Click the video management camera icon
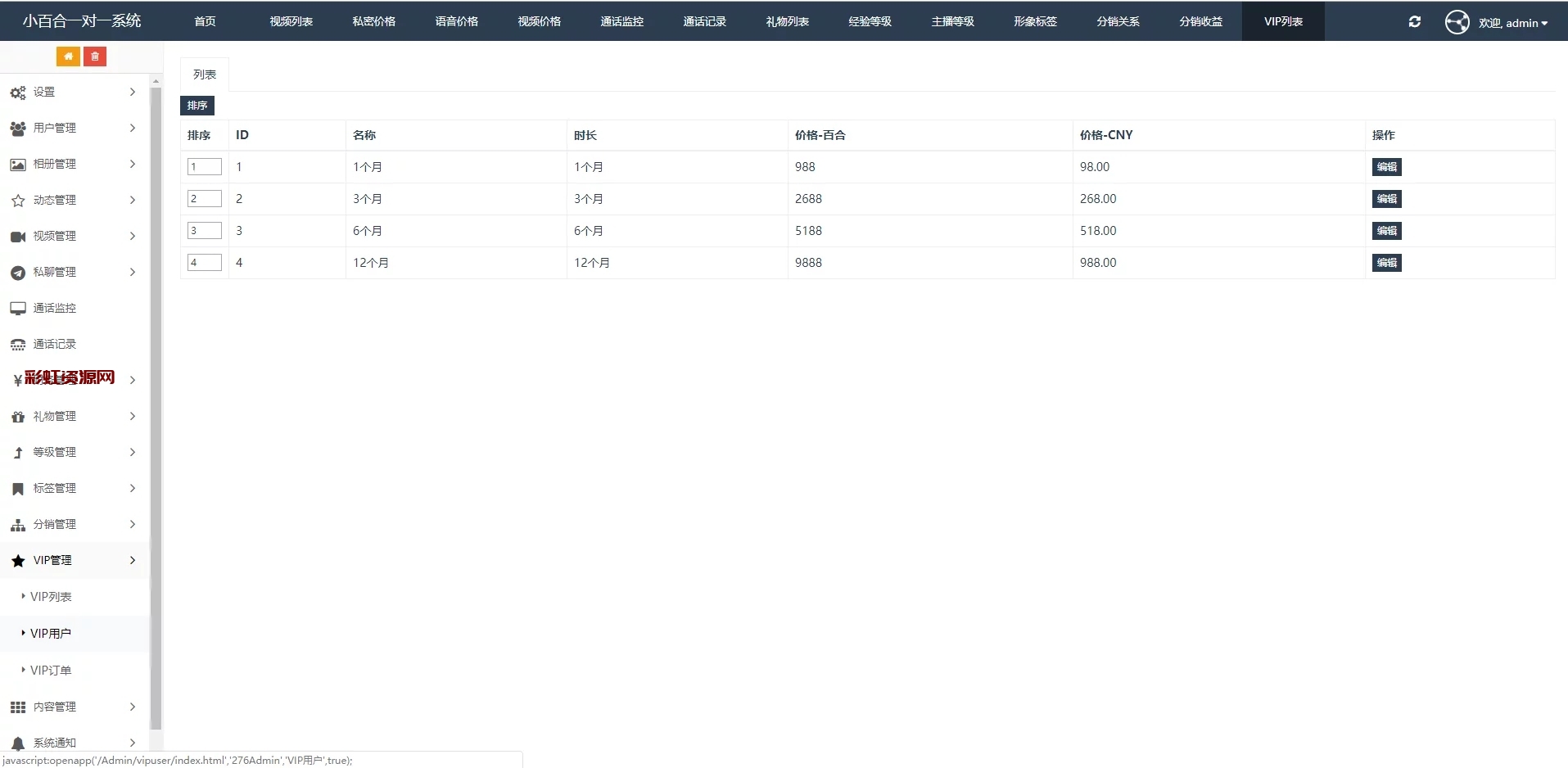Image resolution: width=1568 pixels, height=768 pixels. point(18,237)
